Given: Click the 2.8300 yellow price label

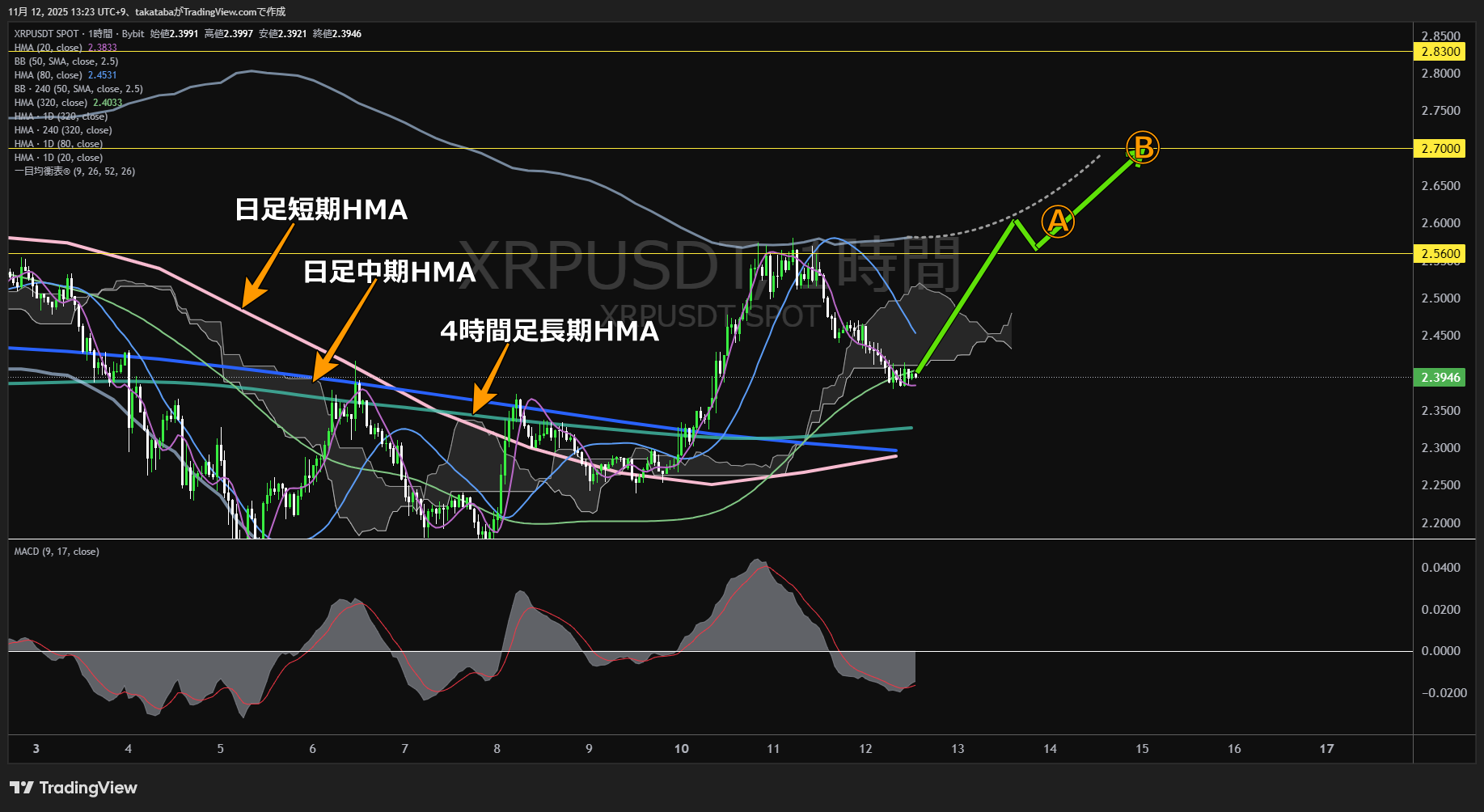Looking at the screenshot, I should click(1440, 52).
